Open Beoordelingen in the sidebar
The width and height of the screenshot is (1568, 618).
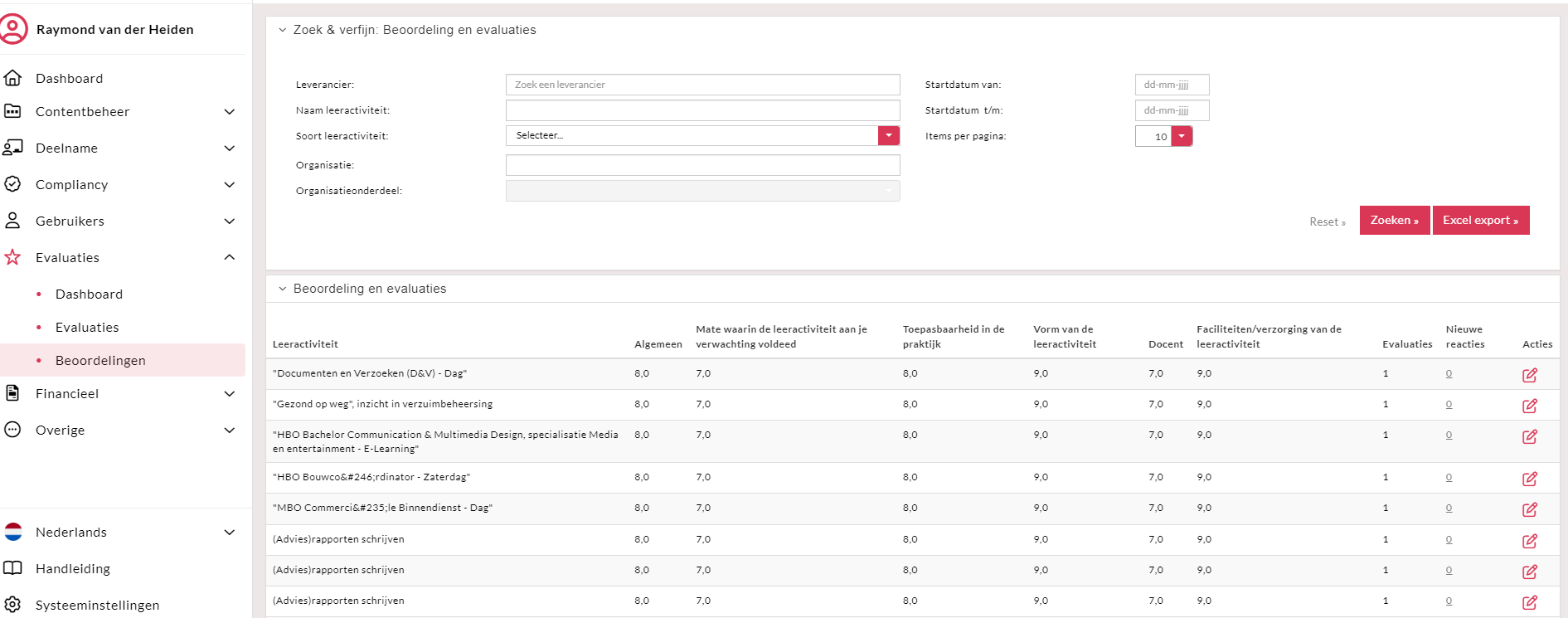pos(100,360)
